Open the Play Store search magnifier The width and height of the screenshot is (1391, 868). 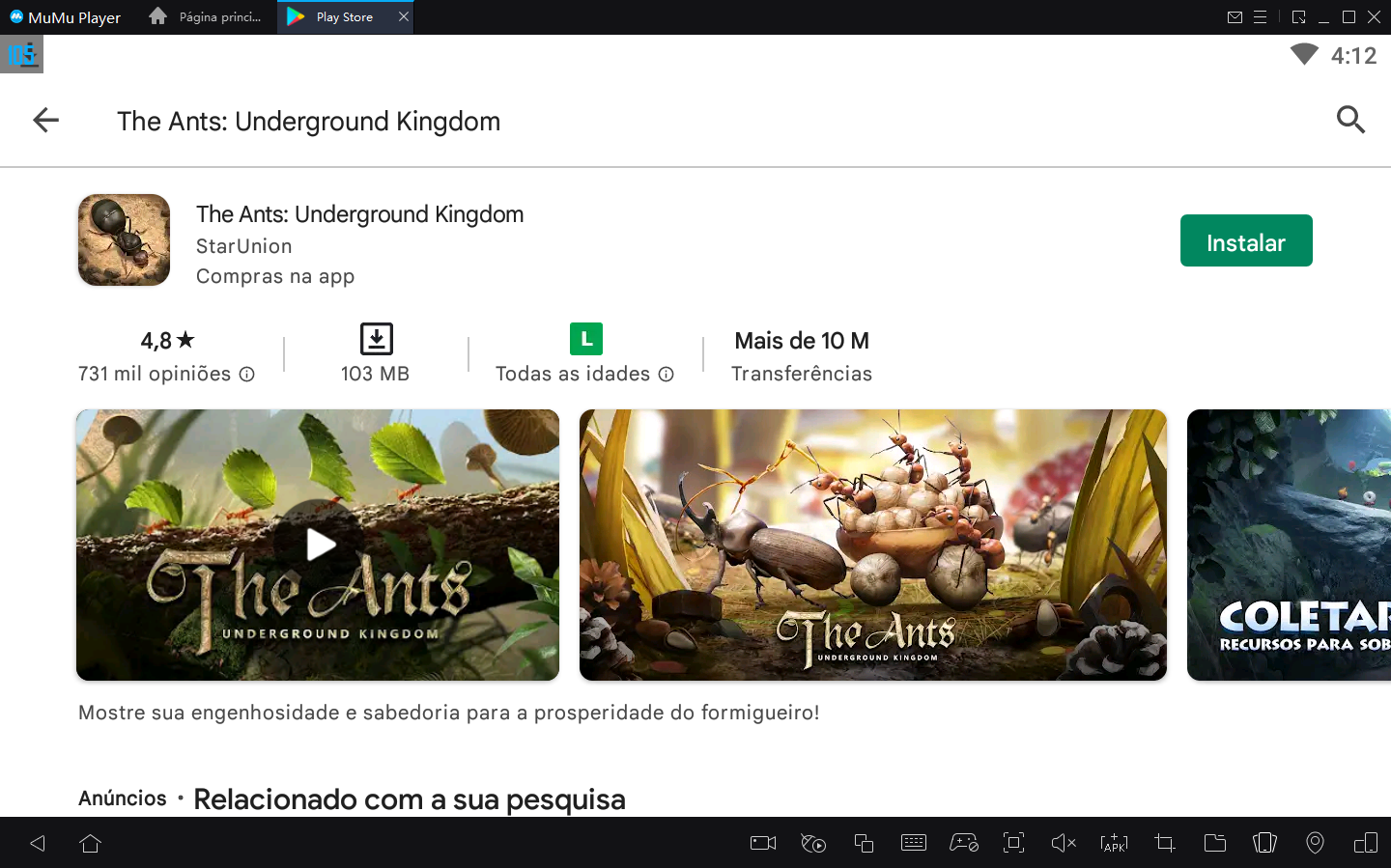coord(1350,120)
